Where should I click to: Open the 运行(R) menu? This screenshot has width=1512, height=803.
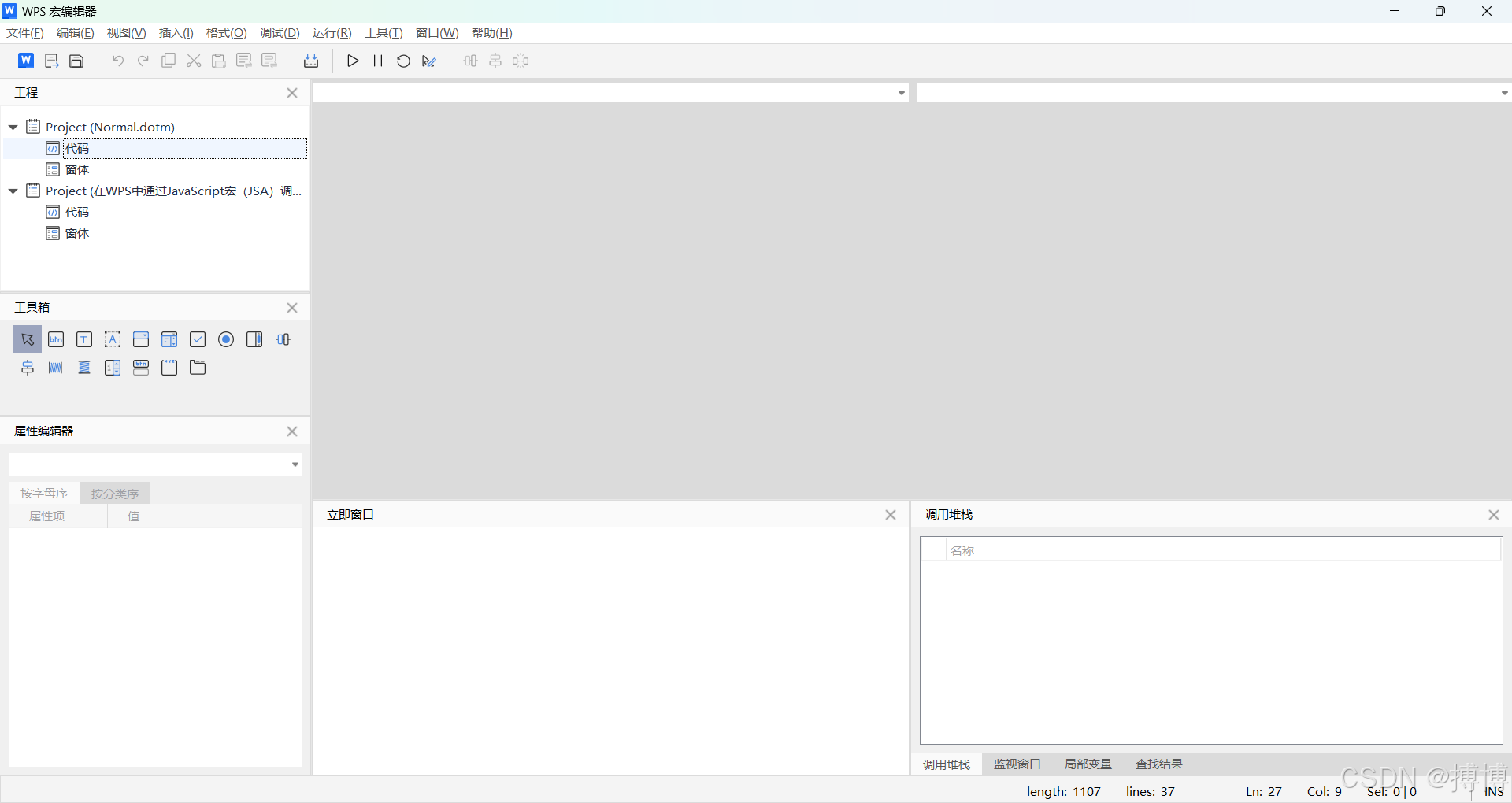(x=332, y=33)
